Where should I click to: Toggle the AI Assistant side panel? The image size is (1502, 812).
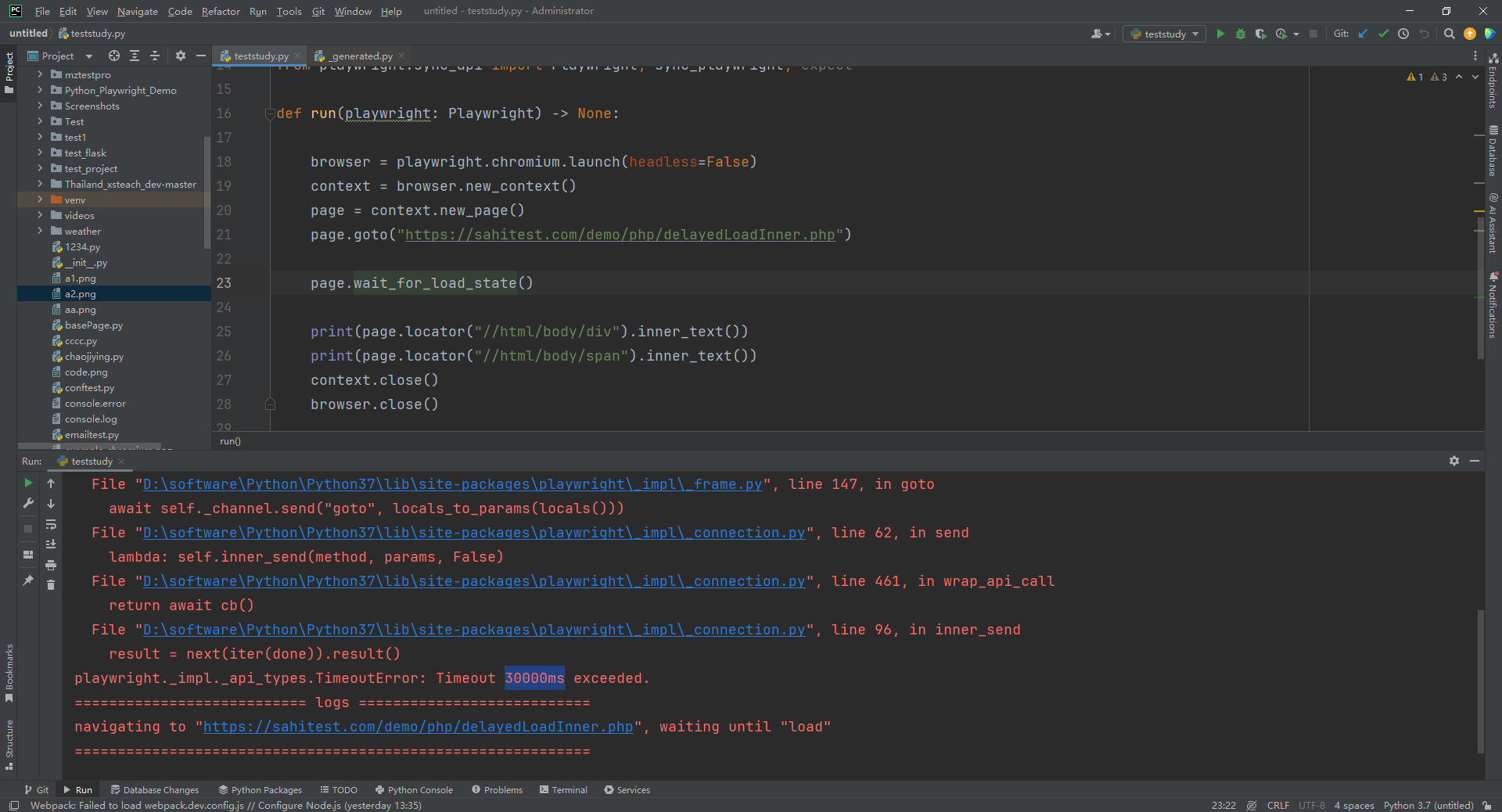click(x=1493, y=223)
